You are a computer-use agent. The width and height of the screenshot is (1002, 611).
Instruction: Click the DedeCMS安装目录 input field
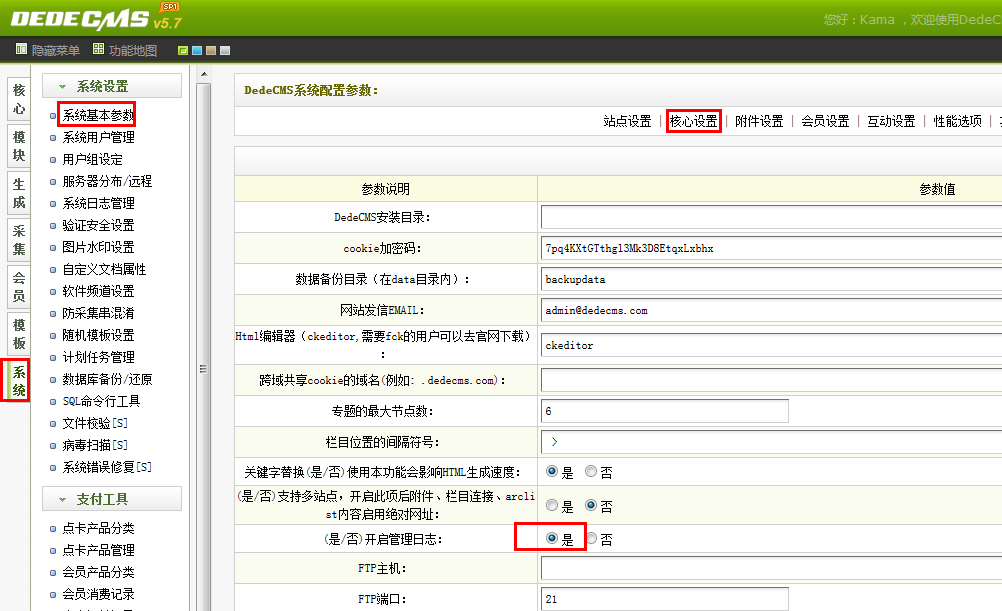click(771, 217)
